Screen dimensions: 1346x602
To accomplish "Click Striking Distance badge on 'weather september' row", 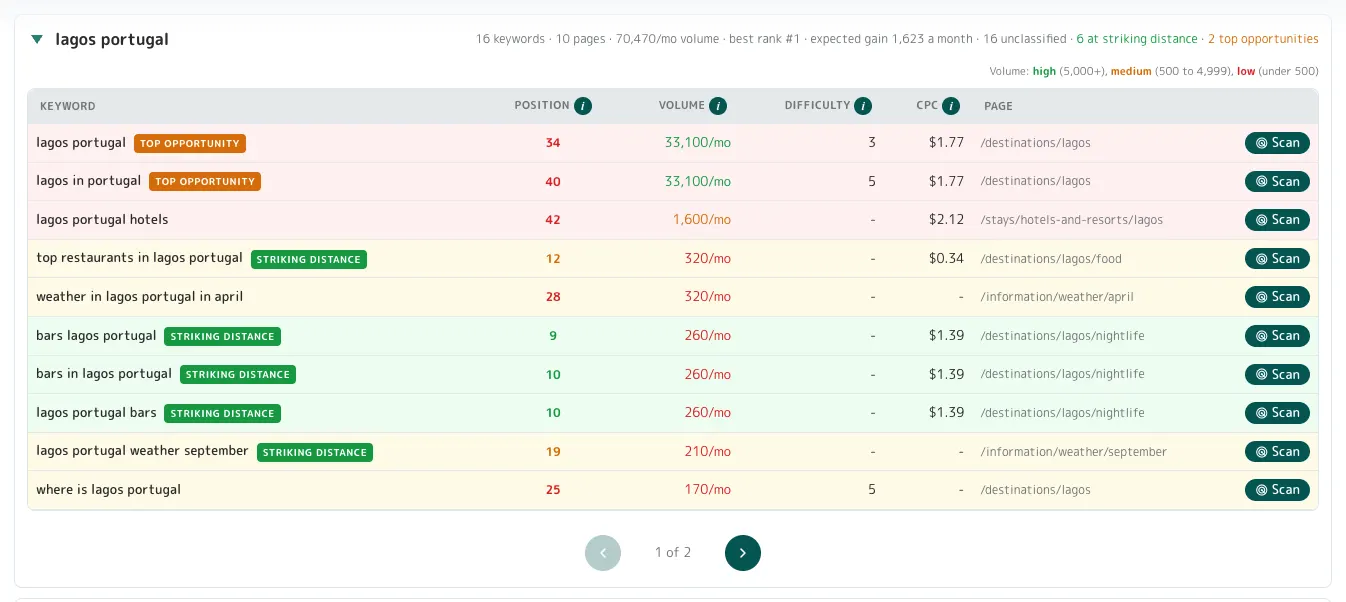I will pyautogui.click(x=315, y=452).
